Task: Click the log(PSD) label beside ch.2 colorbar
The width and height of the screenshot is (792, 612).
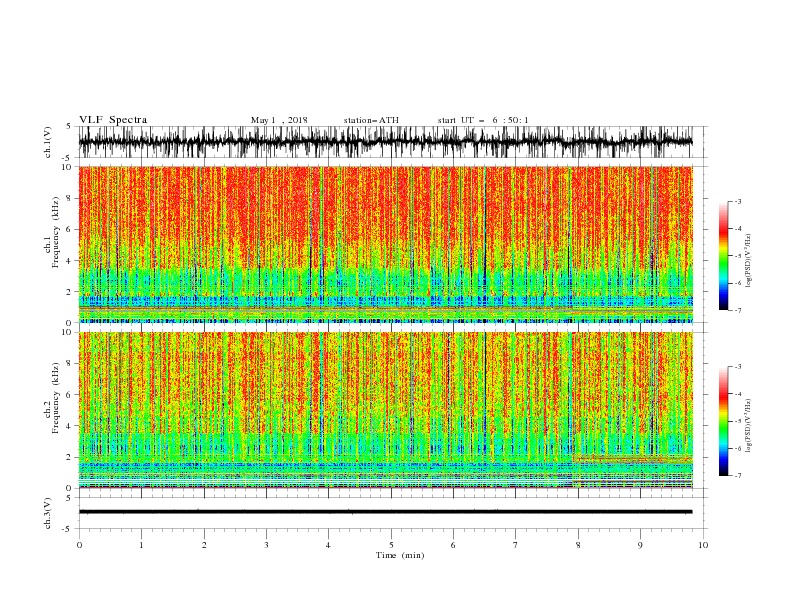Action: pyautogui.click(x=748, y=426)
